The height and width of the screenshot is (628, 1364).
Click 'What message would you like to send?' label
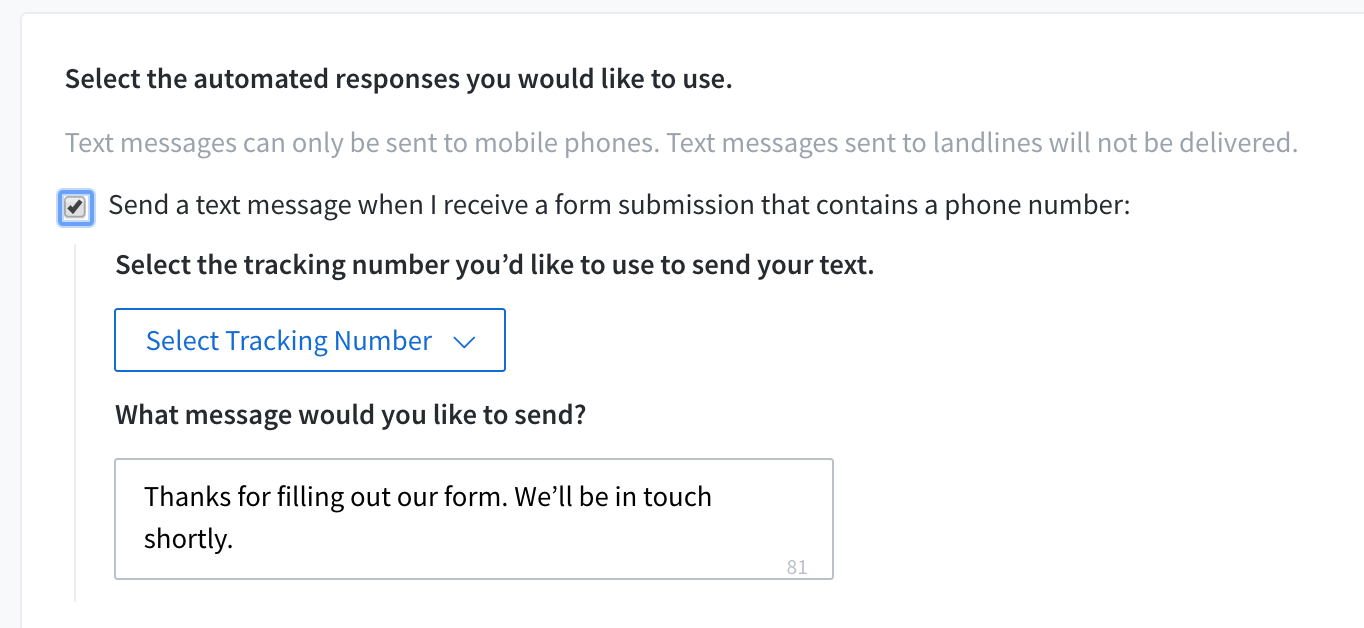point(350,415)
